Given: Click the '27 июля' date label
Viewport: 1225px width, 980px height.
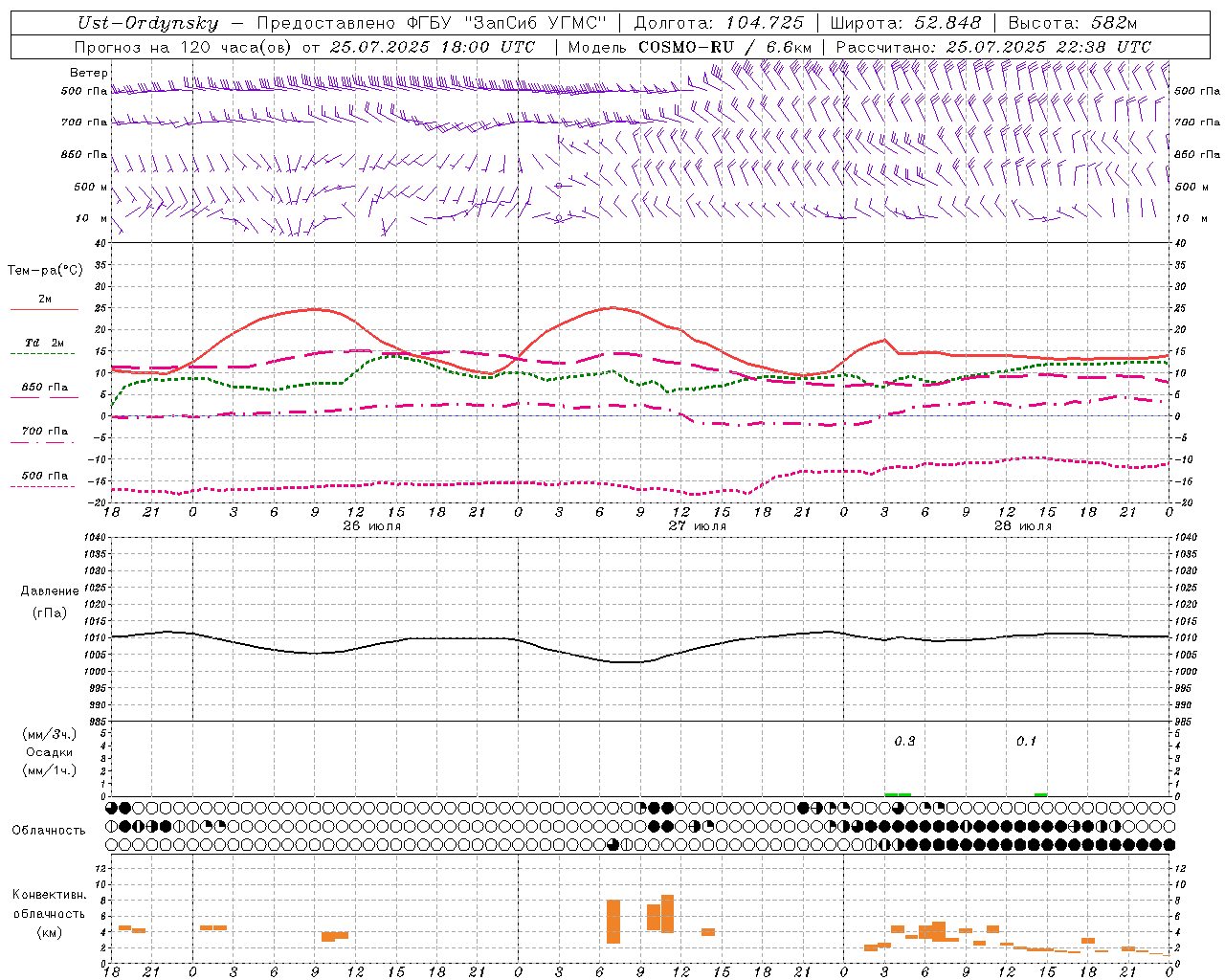Looking at the screenshot, I should tap(697, 526).
